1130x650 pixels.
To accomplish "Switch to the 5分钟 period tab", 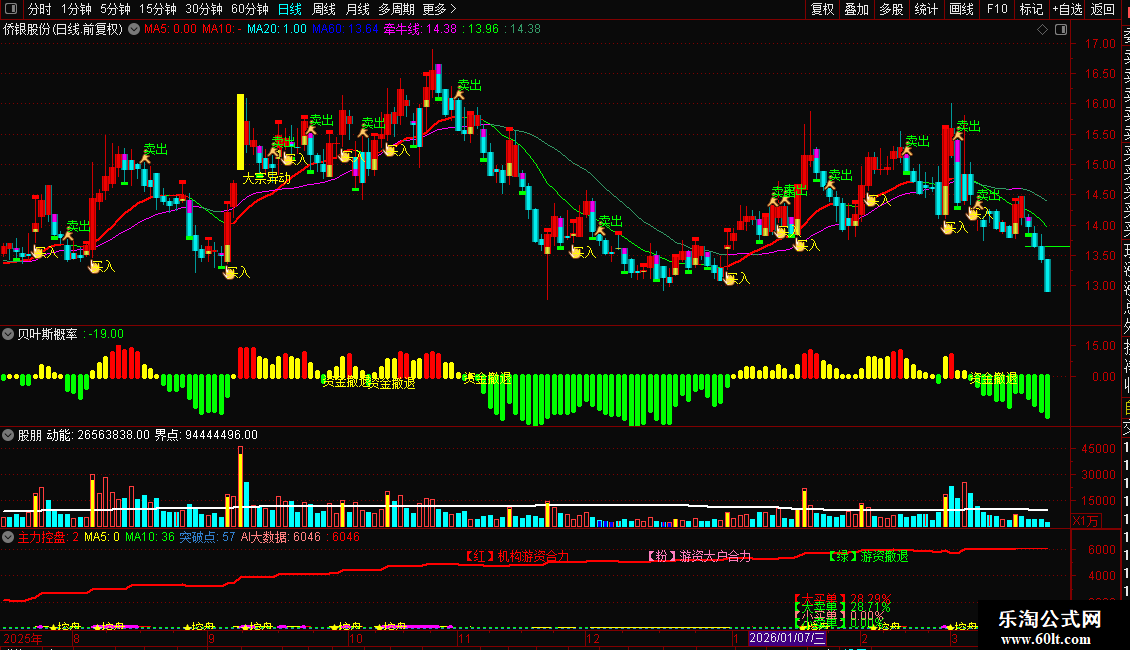I will pyautogui.click(x=115, y=9).
